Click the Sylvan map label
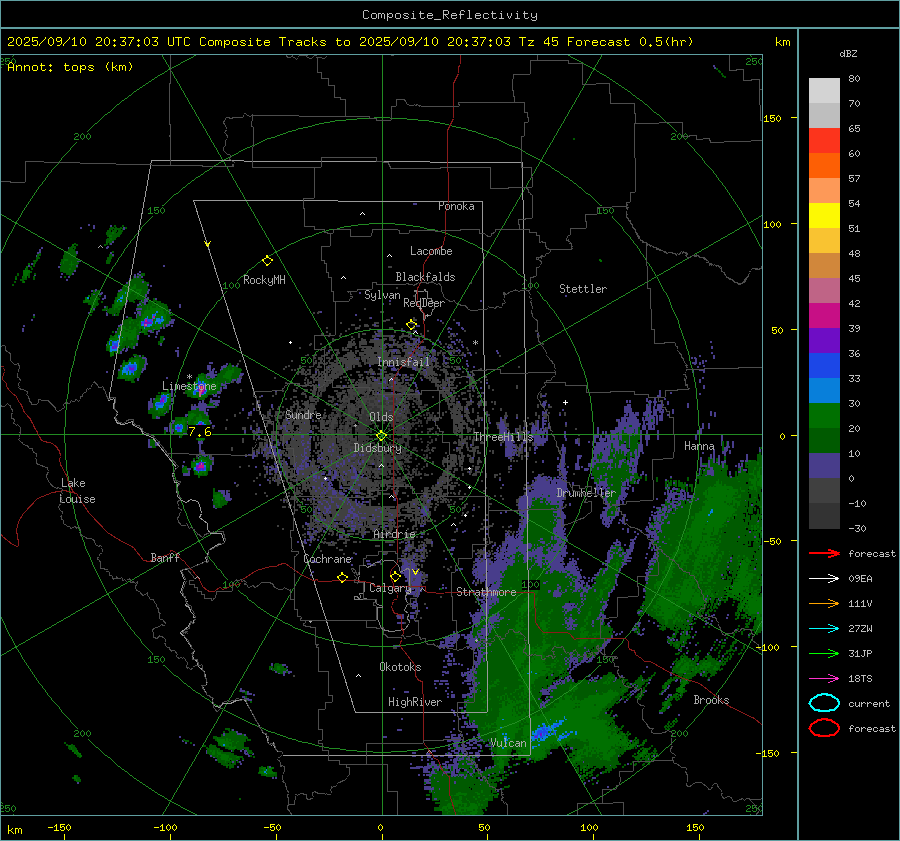 point(382,296)
